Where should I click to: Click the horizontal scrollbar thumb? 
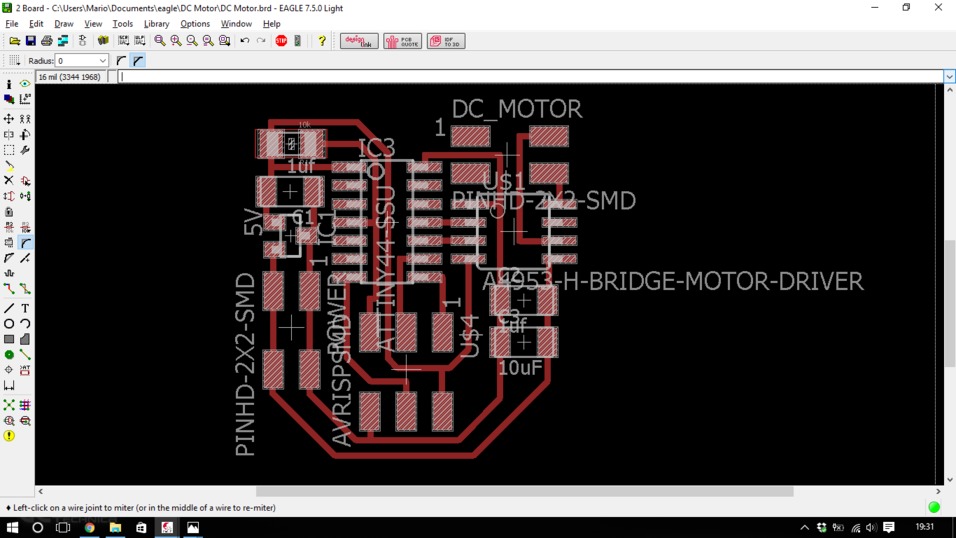[x=524, y=491]
